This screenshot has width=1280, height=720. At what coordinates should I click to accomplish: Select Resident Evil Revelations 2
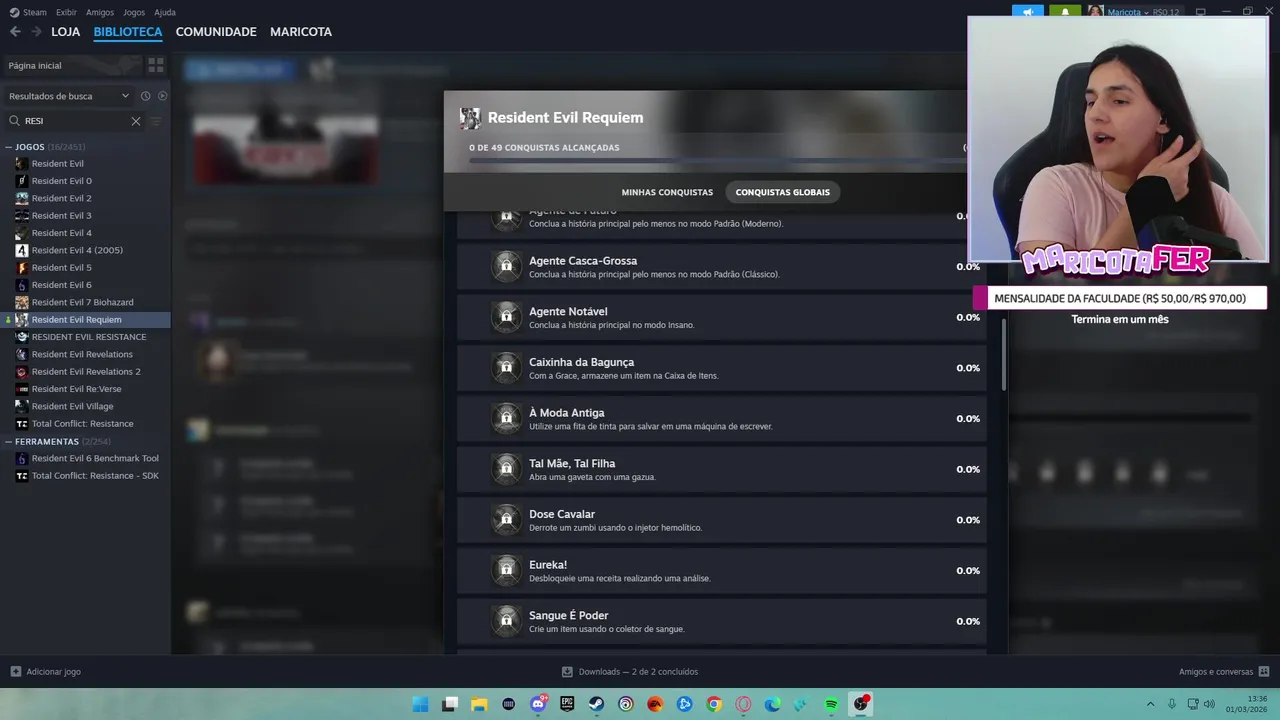(x=85, y=371)
